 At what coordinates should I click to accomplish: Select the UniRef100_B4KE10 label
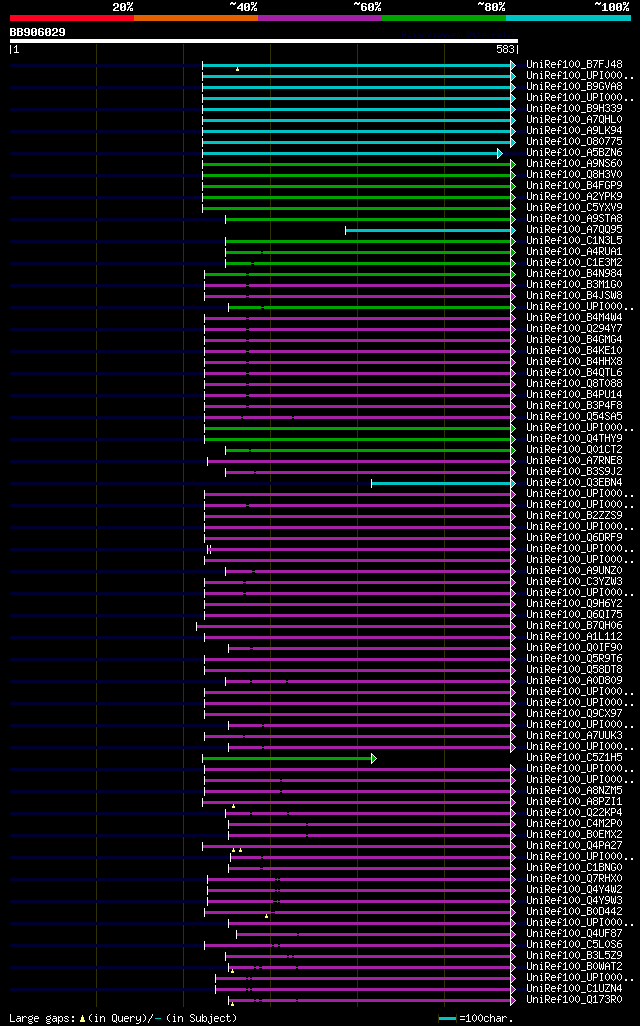[575, 351]
